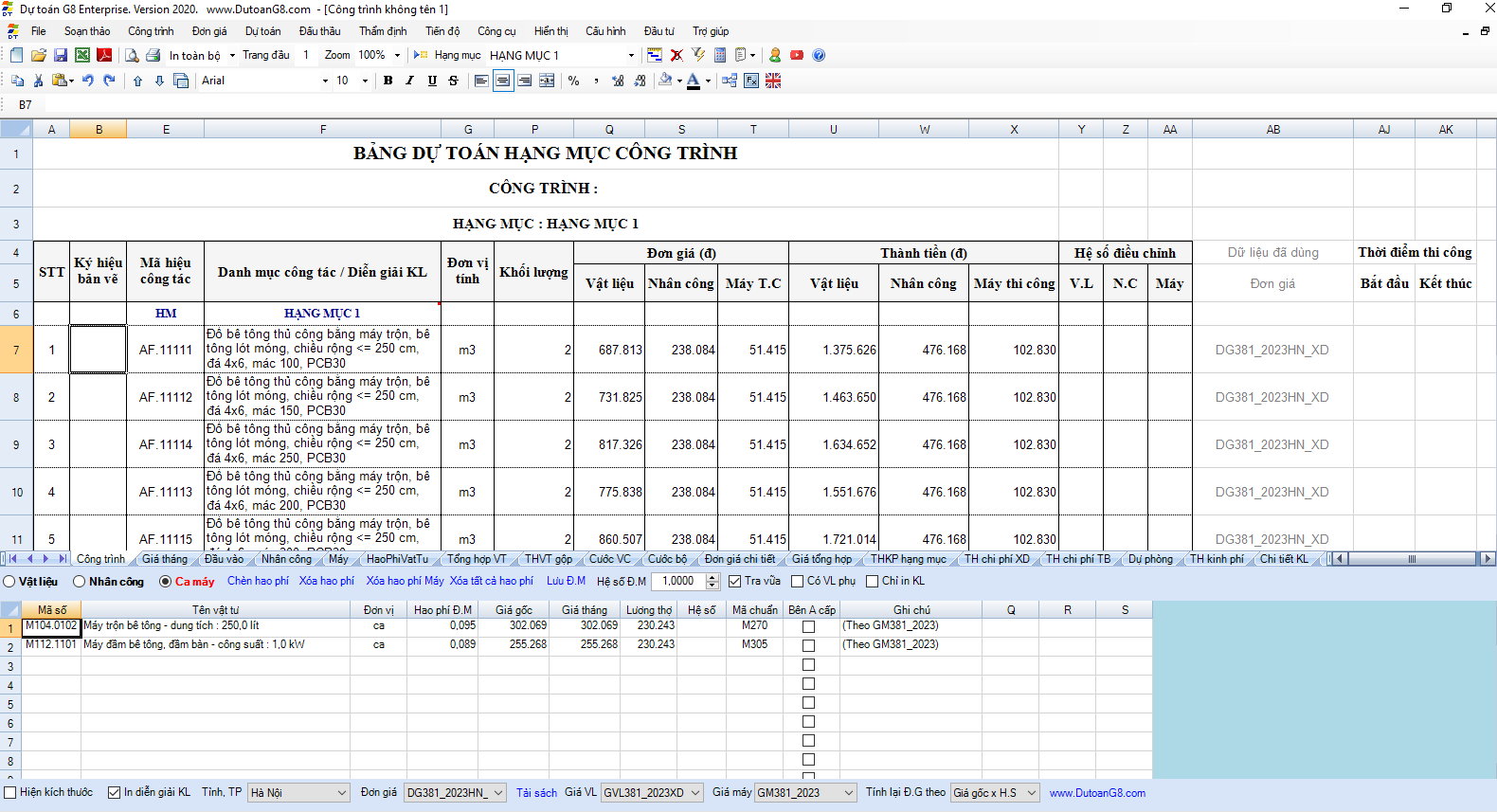Check the Có VL phụ checkbox
The image size is (1497, 812).
[797, 581]
